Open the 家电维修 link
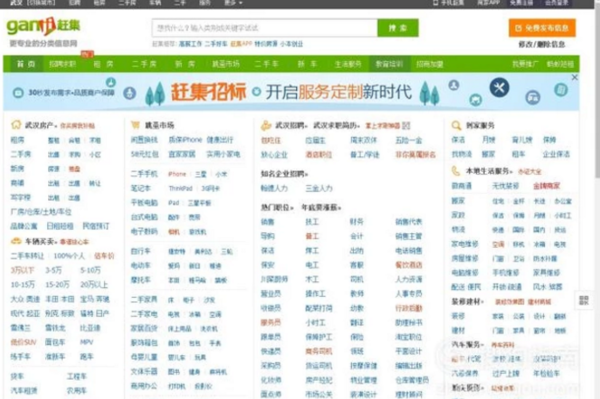 tap(465, 244)
